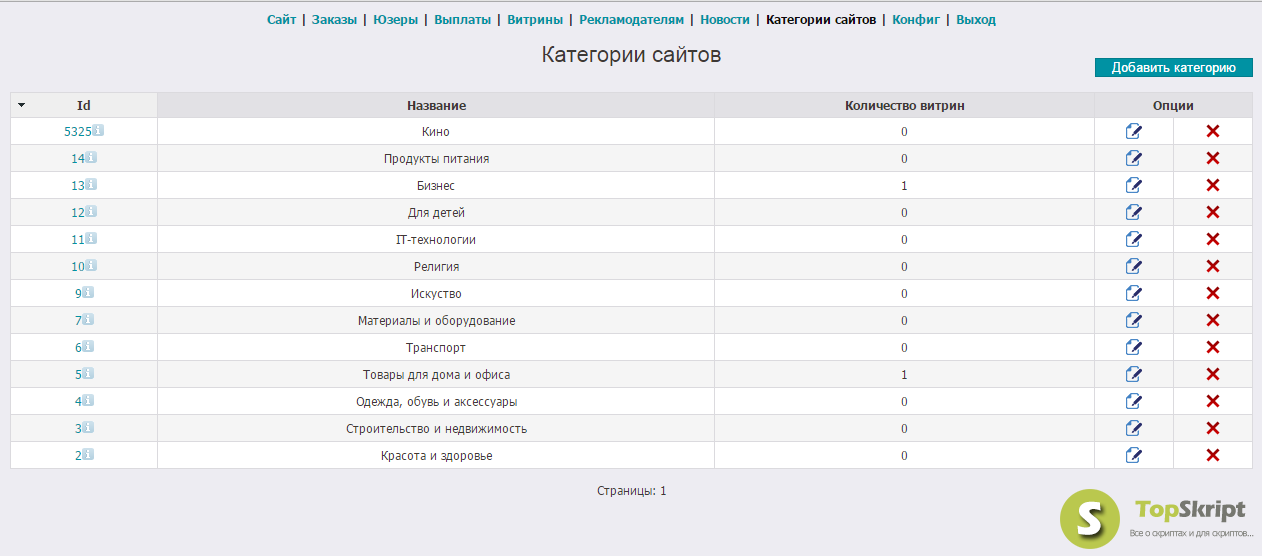Navigate to Выплаты
The width and height of the screenshot is (1262, 556).
[463, 19]
